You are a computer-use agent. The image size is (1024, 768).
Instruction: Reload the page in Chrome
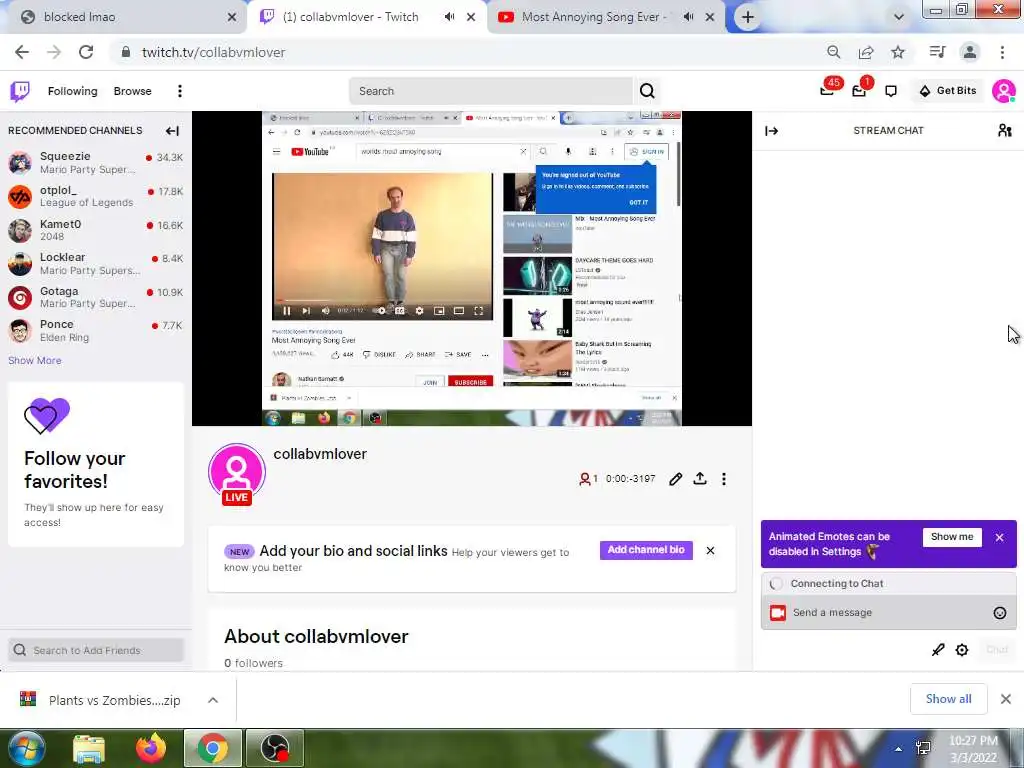86,52
